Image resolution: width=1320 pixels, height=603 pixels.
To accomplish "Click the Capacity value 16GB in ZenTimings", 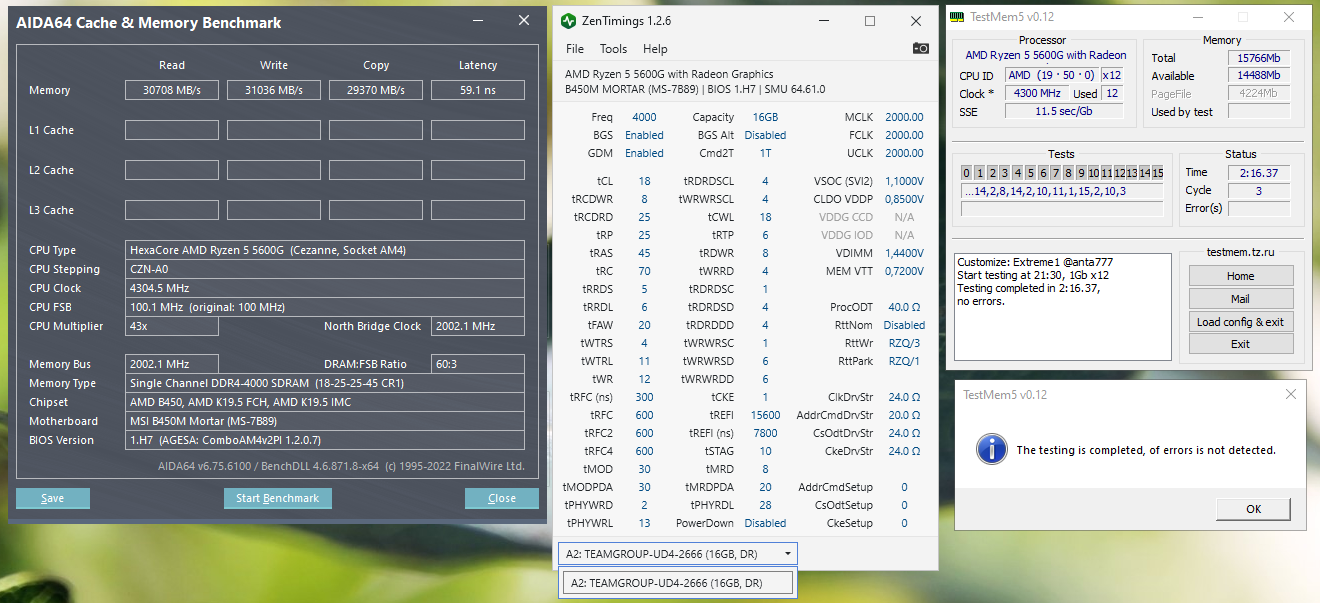I will (x=765, y=117).
